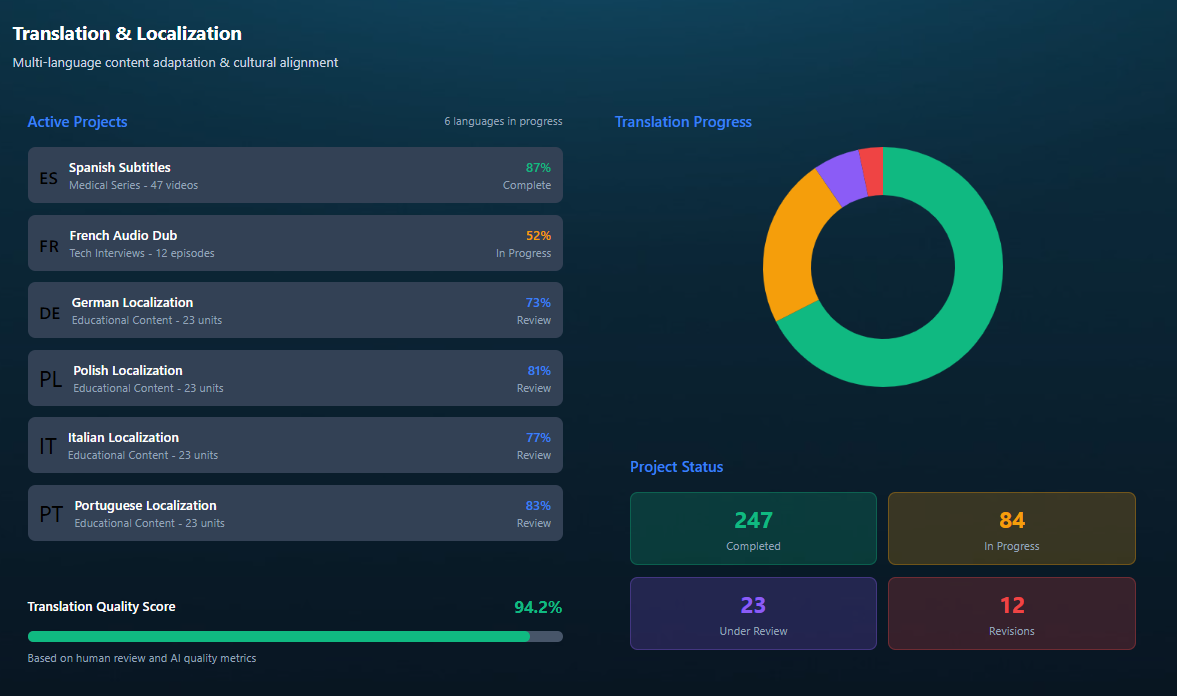
Task: Select the Under Review 23 card
Action: click(753, 613)
